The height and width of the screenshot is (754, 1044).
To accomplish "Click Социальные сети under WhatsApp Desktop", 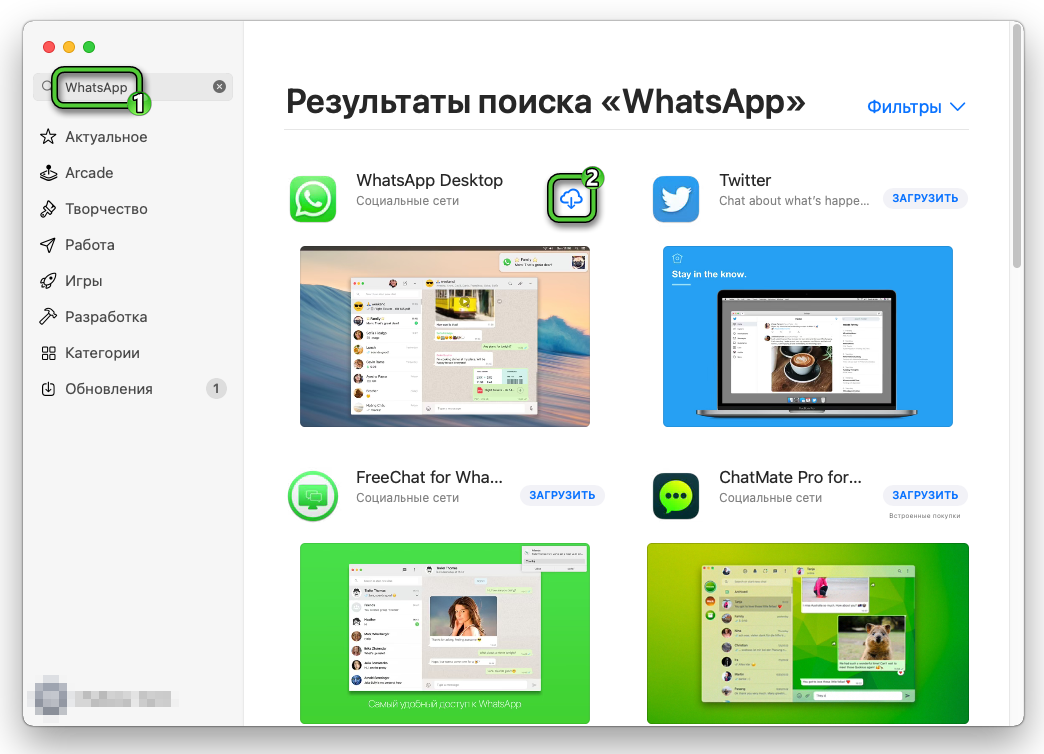I will coord(407,200).
